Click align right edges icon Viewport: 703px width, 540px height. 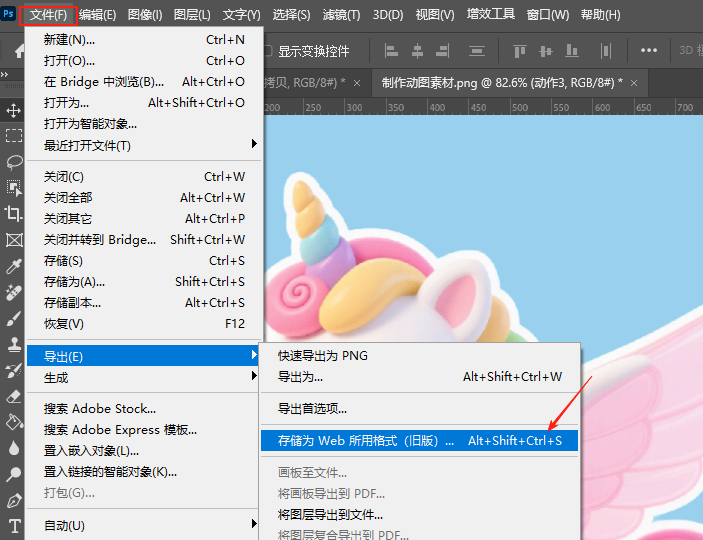(x=443, y=51)
